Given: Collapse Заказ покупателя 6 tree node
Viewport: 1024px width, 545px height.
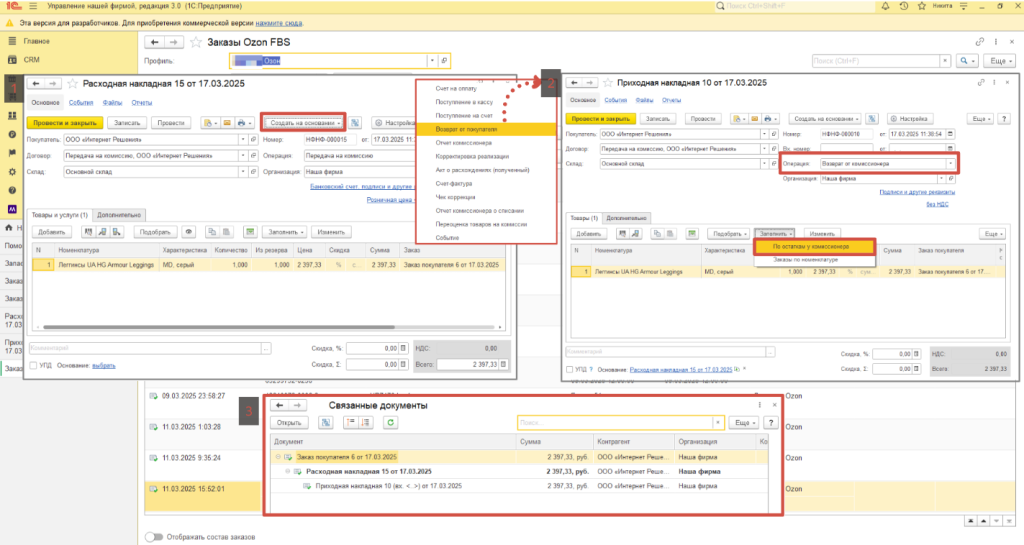Looking at the screenshot, I should pos(278,457).
